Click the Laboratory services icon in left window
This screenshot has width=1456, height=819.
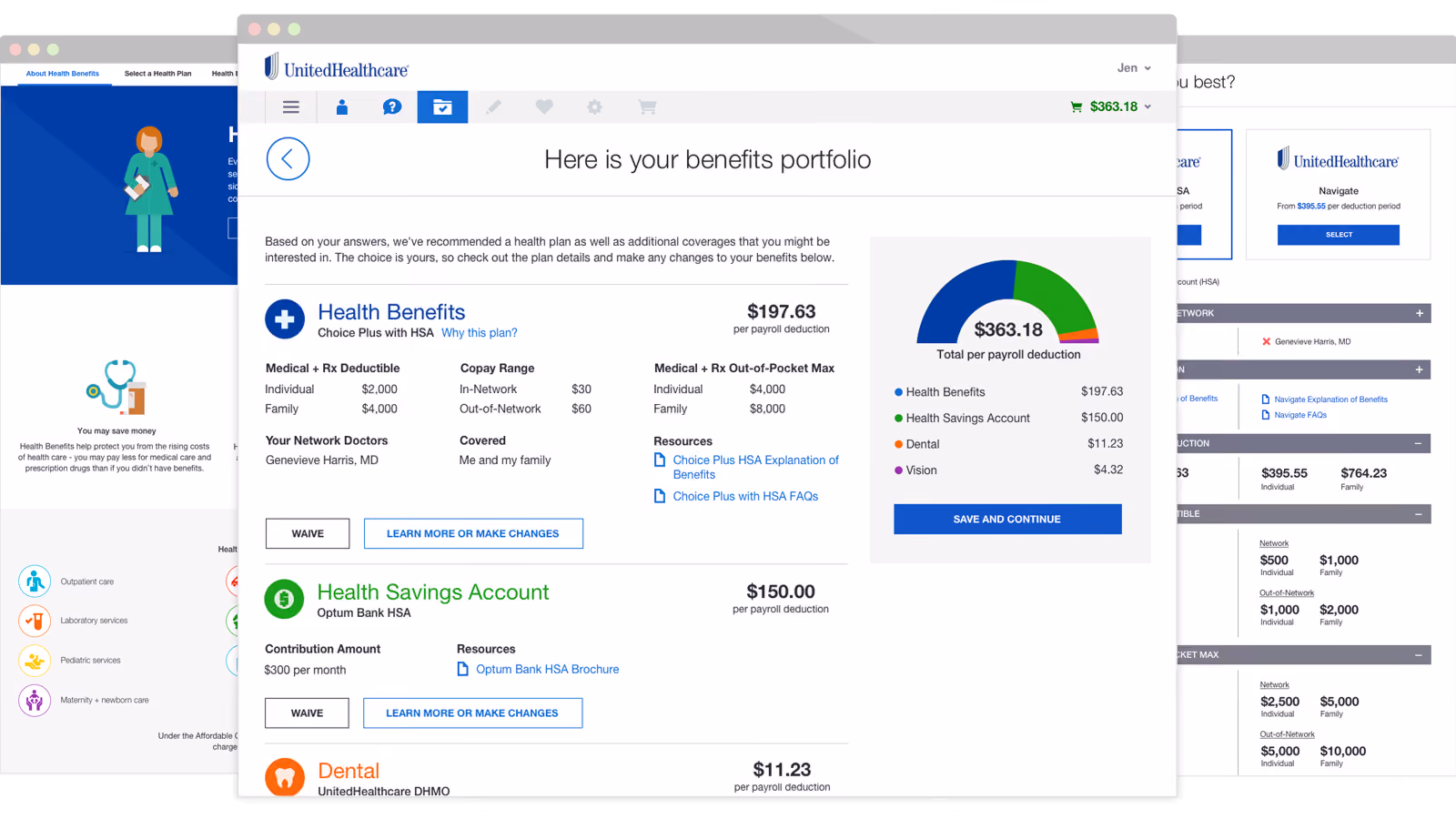pyautogui.click(x=35, y=621)
